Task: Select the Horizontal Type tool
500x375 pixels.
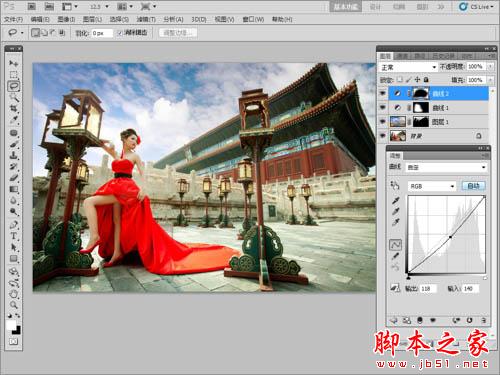Action: (x=13, y=236)
